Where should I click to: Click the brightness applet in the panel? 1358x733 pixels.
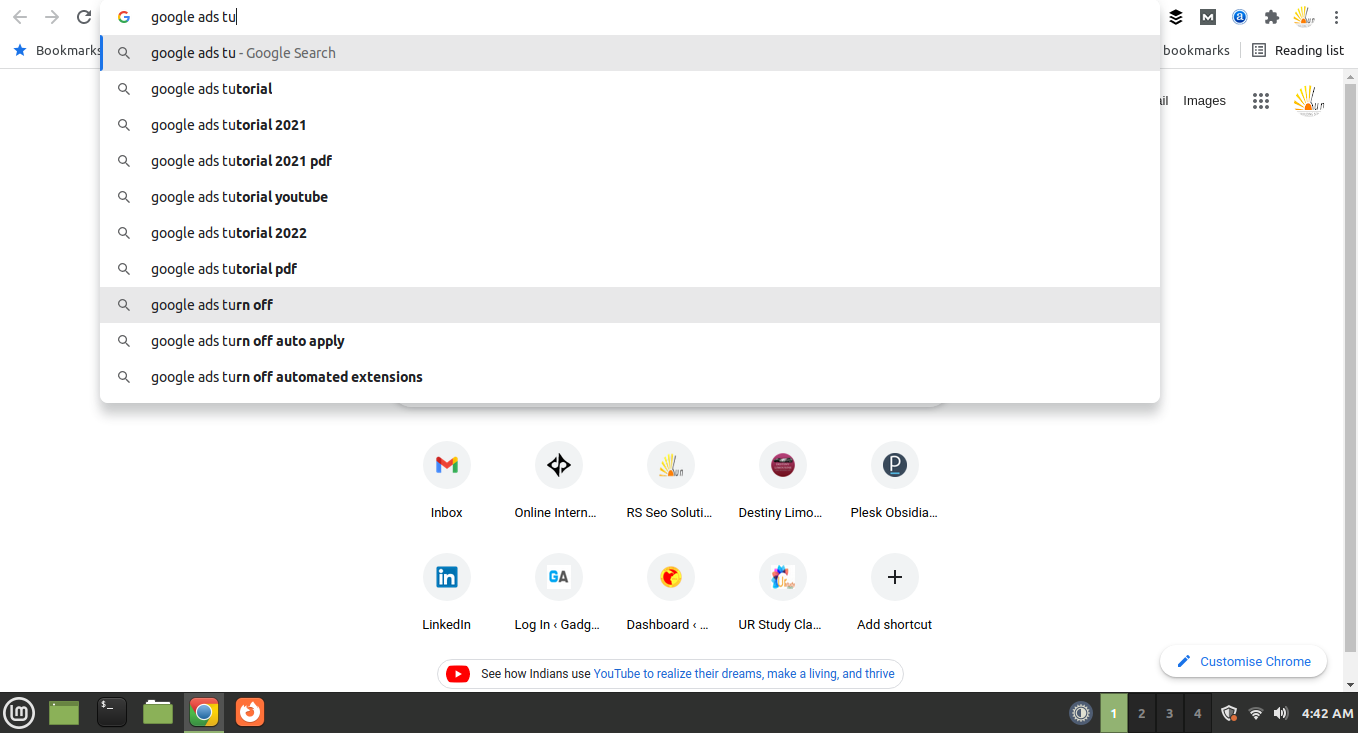click(1080, 713)
